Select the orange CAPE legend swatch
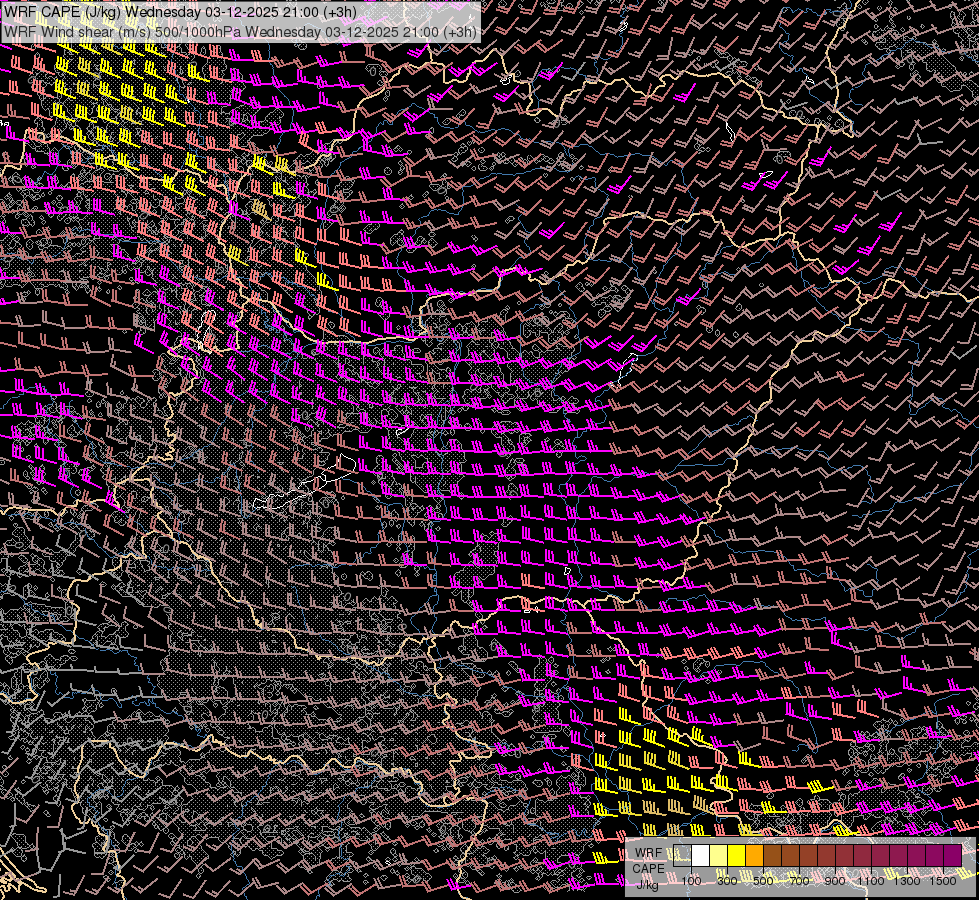Viewport: 979px width, 900px height. [x=755, y=855]
